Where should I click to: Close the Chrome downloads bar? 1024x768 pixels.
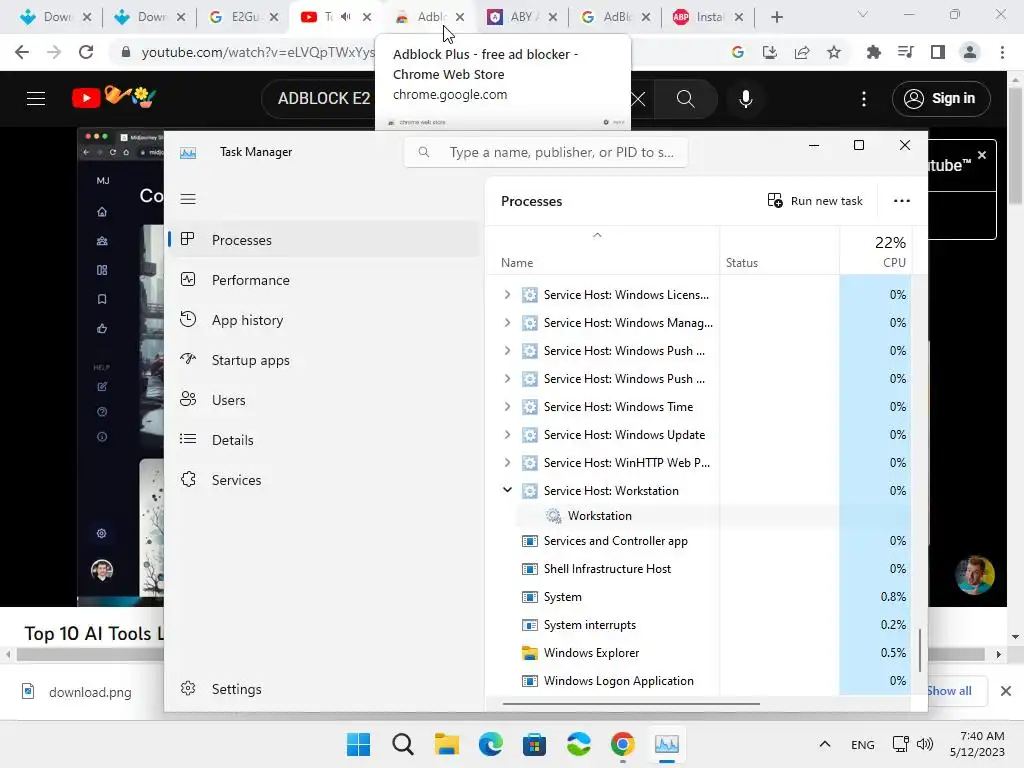pos(1006,691)
